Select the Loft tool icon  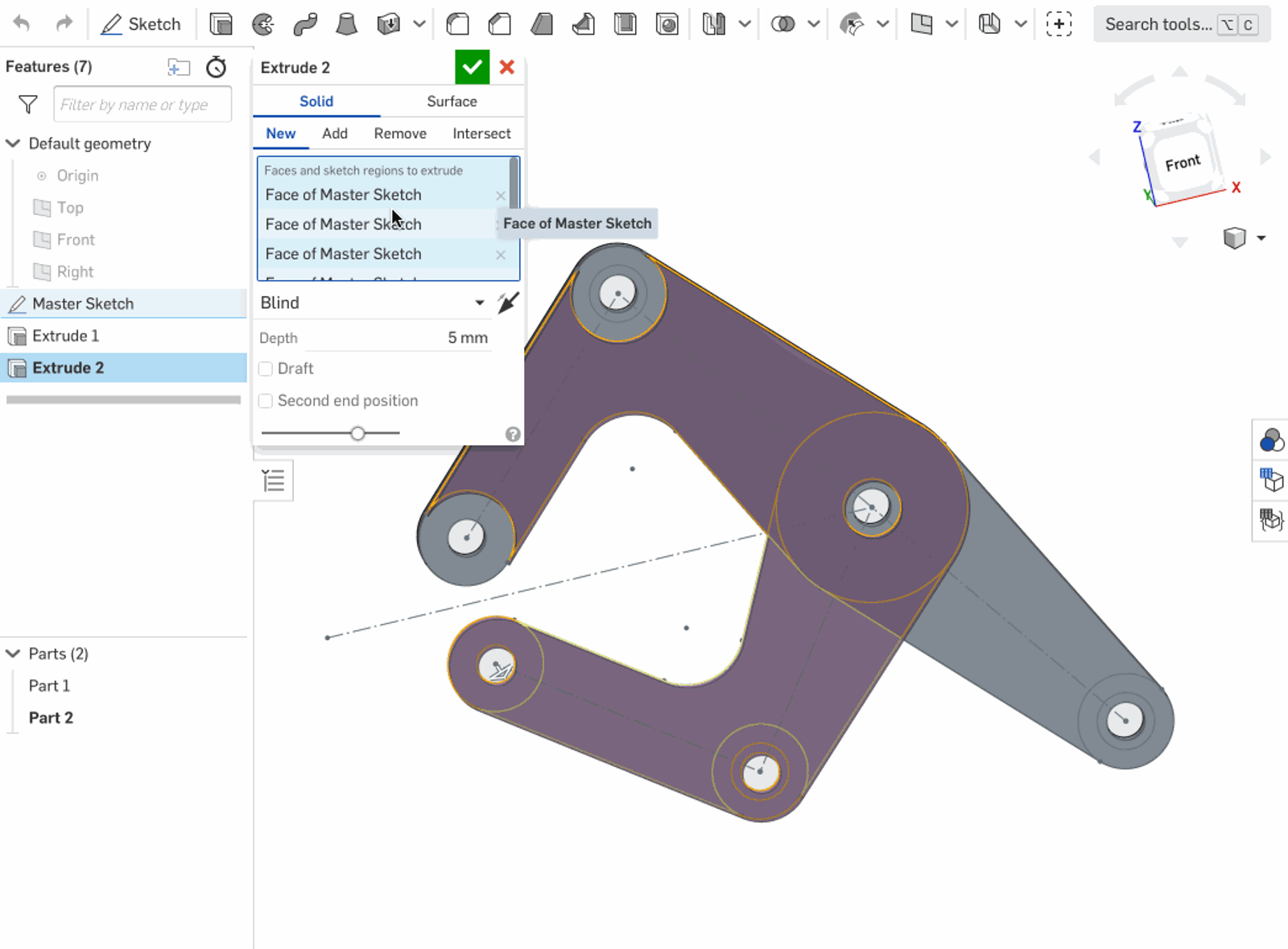pyautogui.click(x=346, y=24)
